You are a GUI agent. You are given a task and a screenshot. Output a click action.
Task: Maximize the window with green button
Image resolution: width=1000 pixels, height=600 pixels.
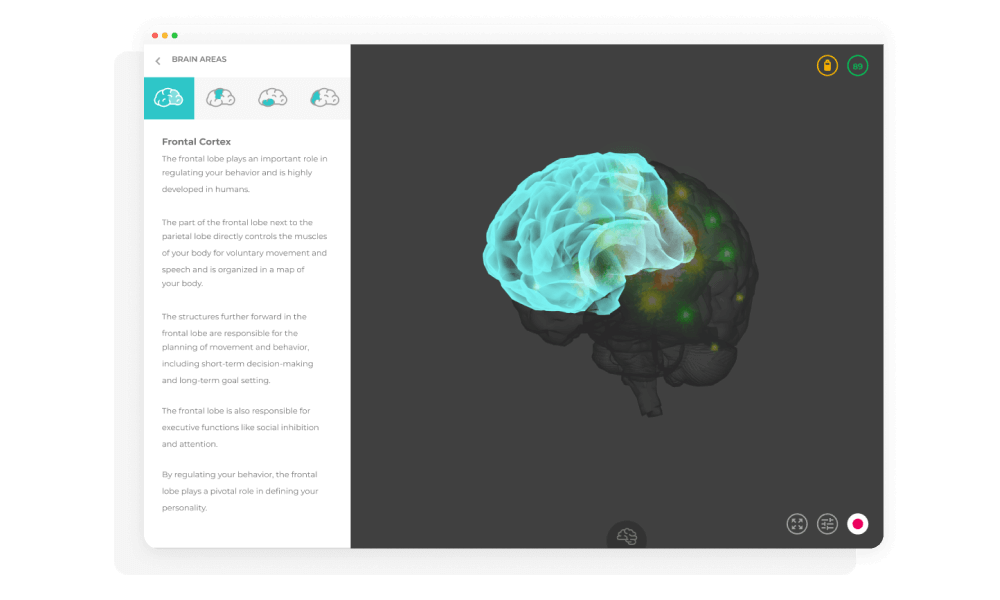[175, 36]
